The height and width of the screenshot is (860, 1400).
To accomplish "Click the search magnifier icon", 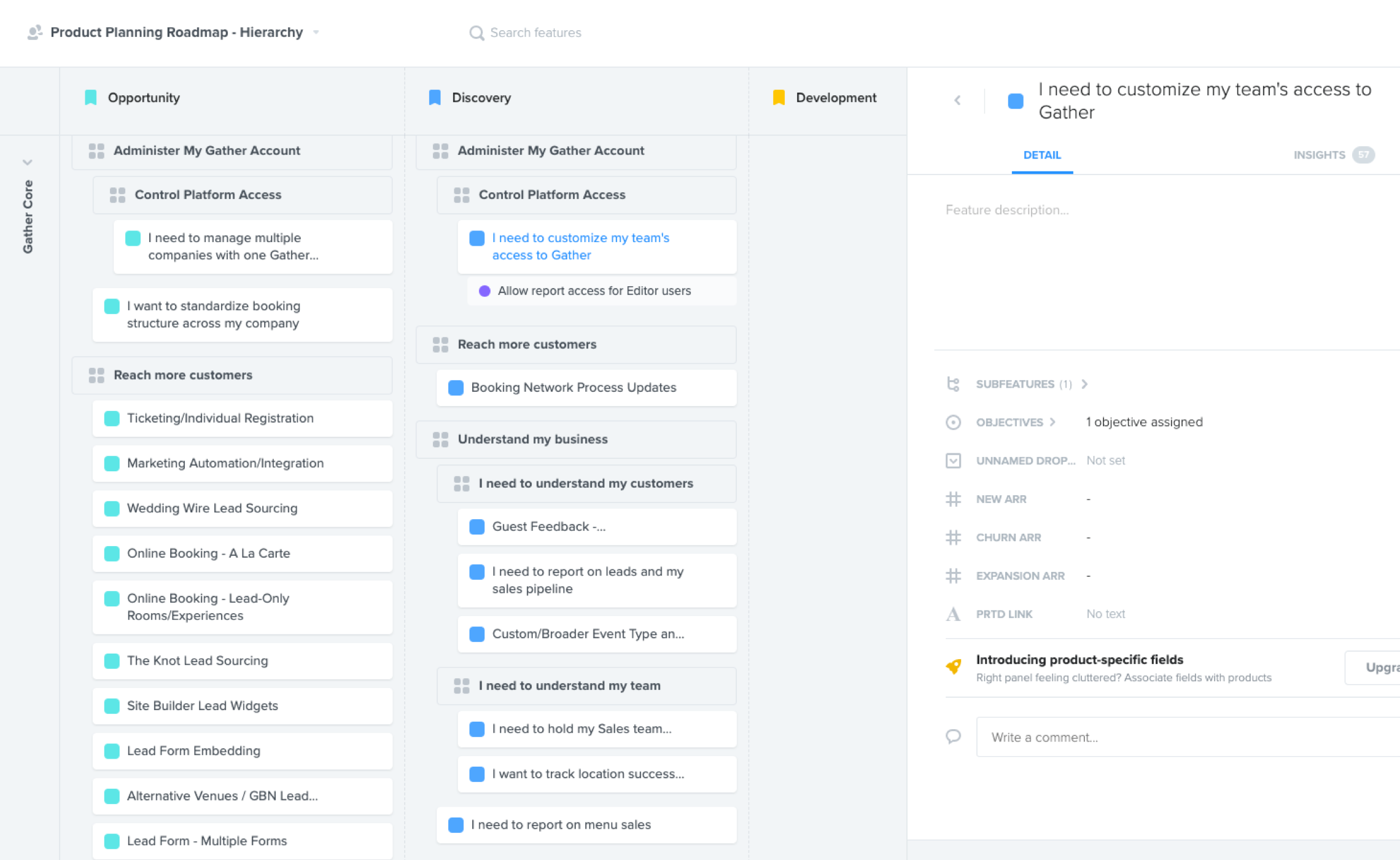I will pos(476,33).
